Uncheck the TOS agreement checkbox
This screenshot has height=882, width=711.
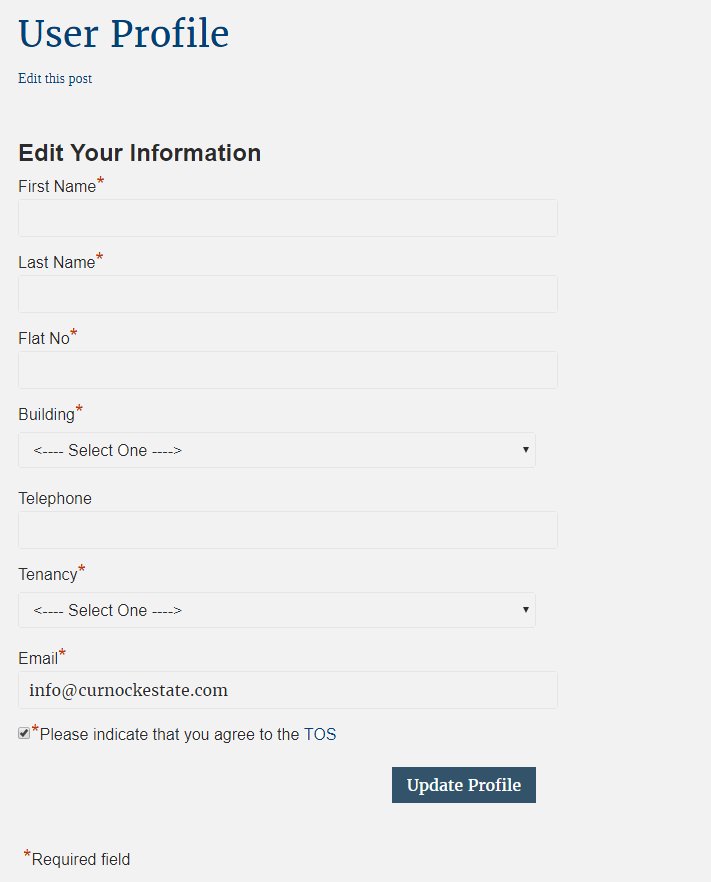24,734
